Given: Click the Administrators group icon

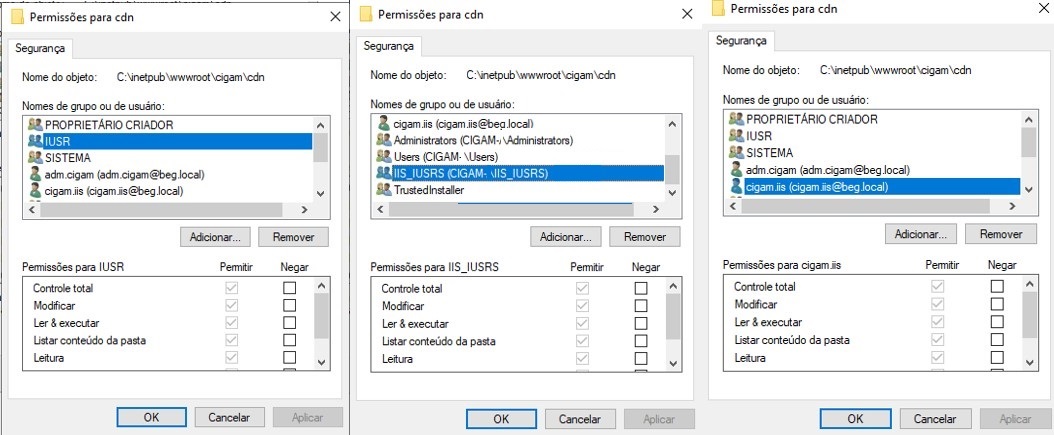Looking at the screenshot, I should (x=384, y=140).
